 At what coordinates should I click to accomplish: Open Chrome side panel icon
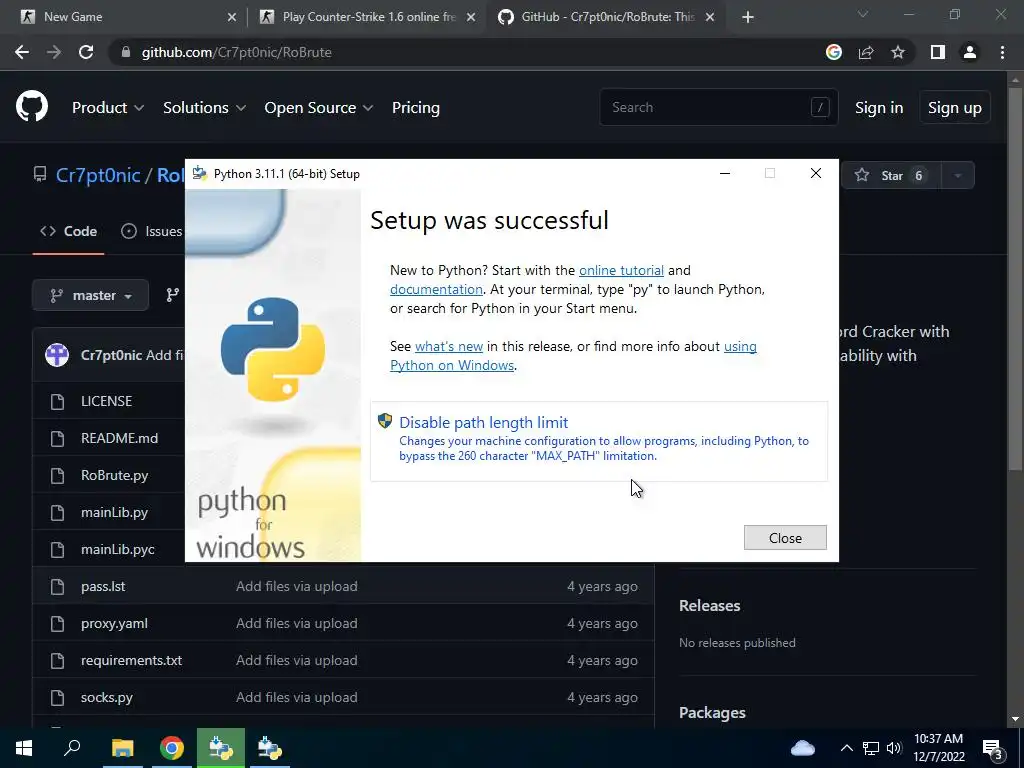(938, 52)
